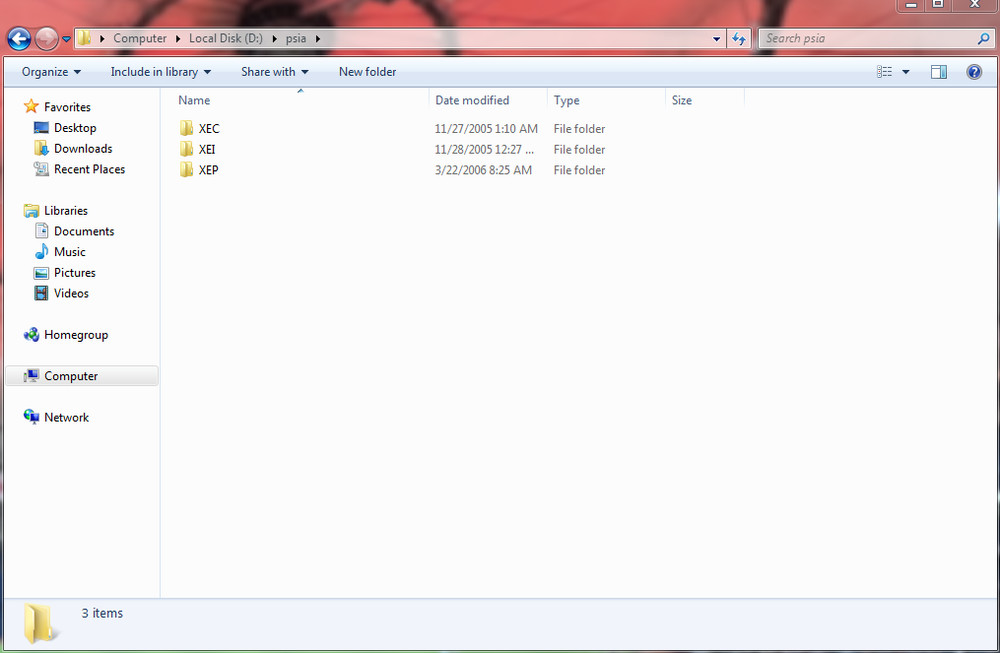
Task: Click the Help question mark icon
Action: [973, 72]
